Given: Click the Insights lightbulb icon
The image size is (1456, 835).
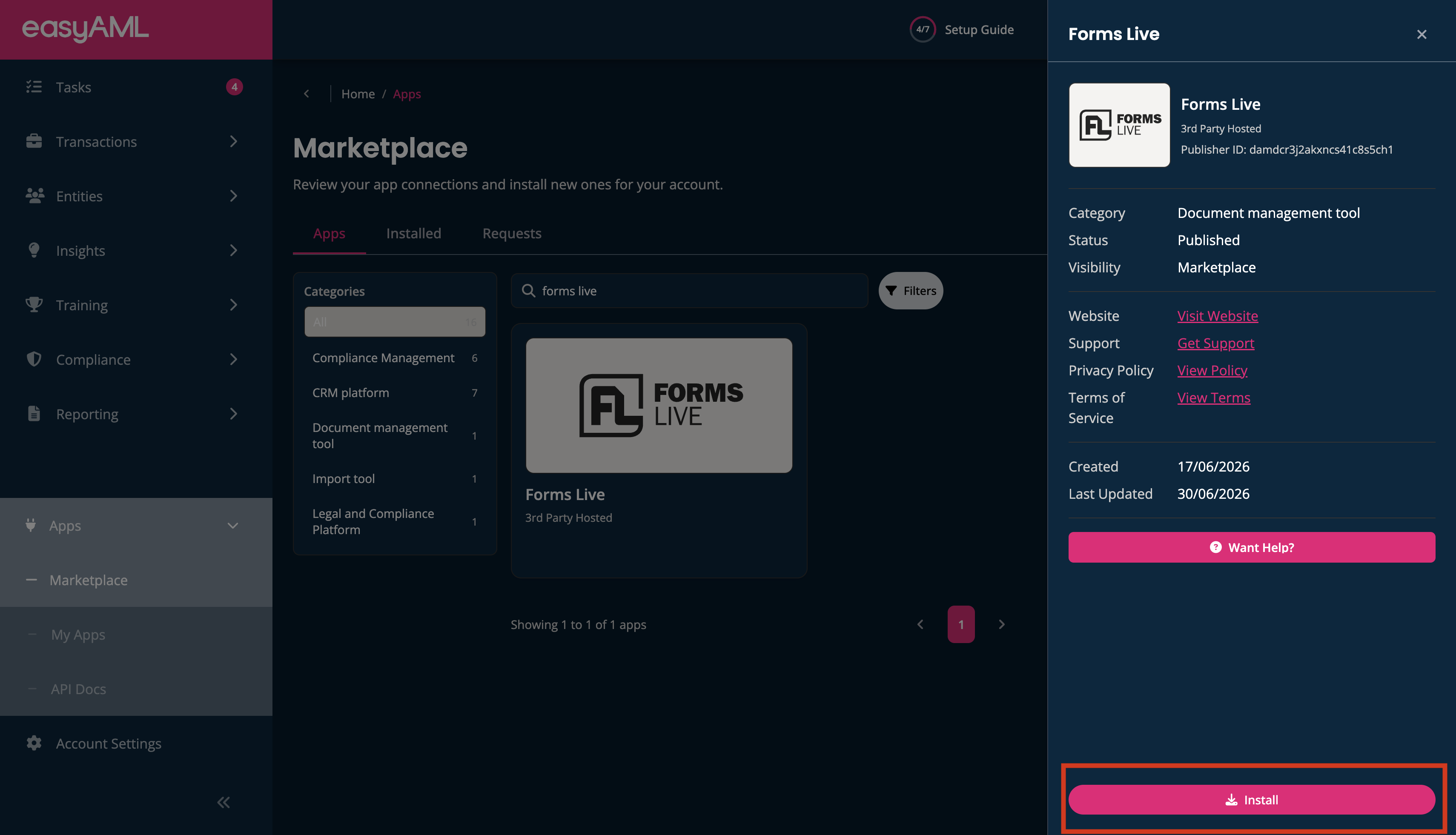Looking at the screenshot, I should 34,250.
